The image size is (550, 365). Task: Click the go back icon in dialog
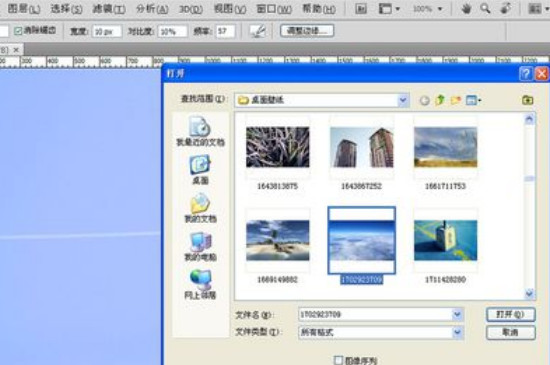click(424, 101)
